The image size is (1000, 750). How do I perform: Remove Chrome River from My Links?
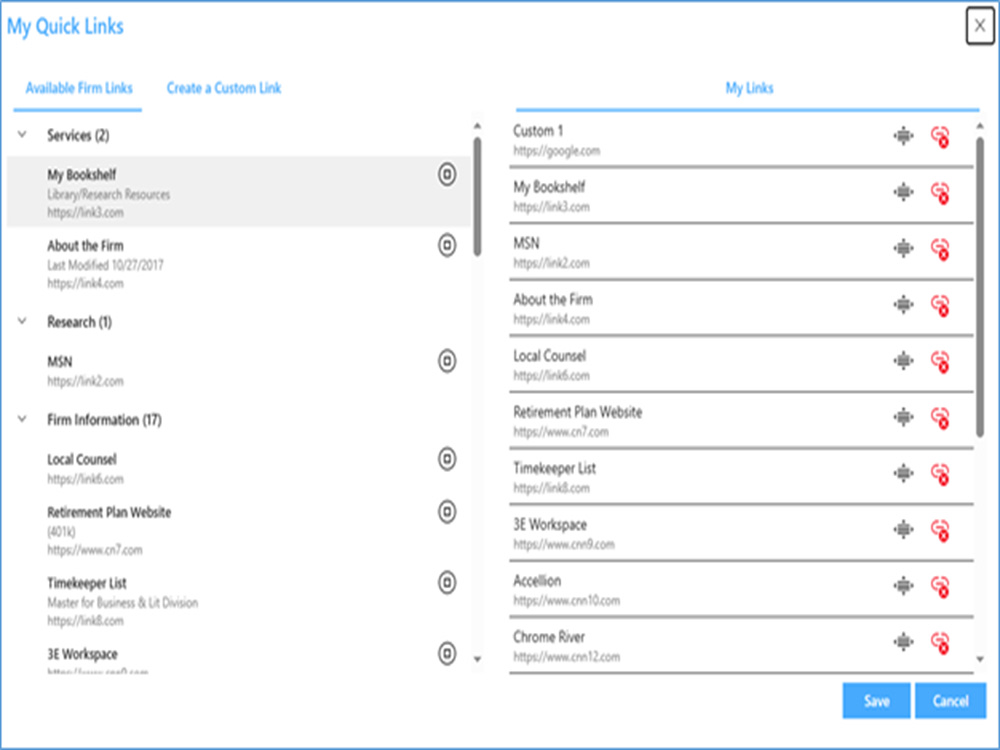click(941, 643)
